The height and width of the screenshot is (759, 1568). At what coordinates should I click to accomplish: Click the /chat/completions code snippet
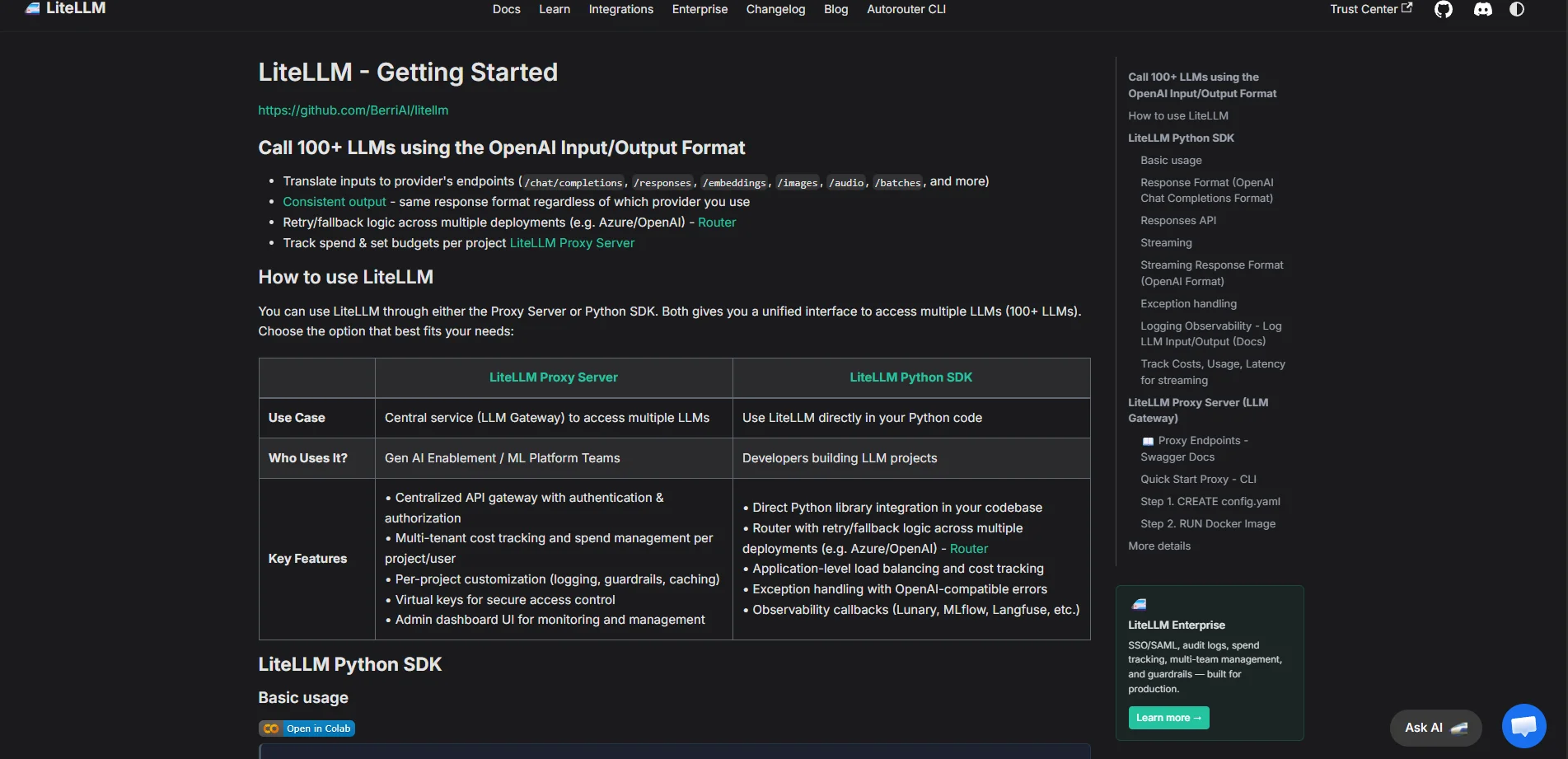point(574,183)
